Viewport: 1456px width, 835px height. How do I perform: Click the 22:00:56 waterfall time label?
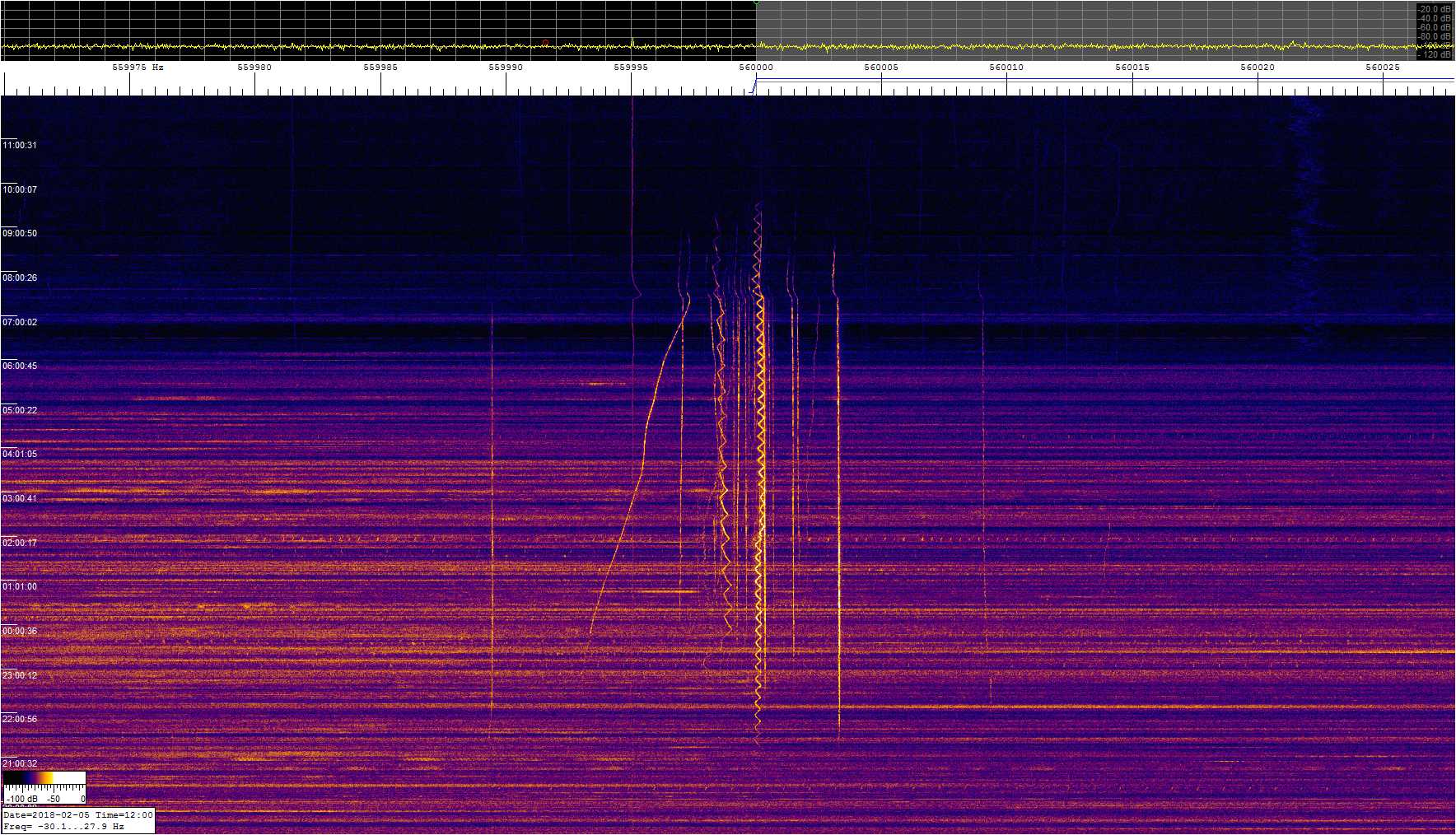point(20,719)
